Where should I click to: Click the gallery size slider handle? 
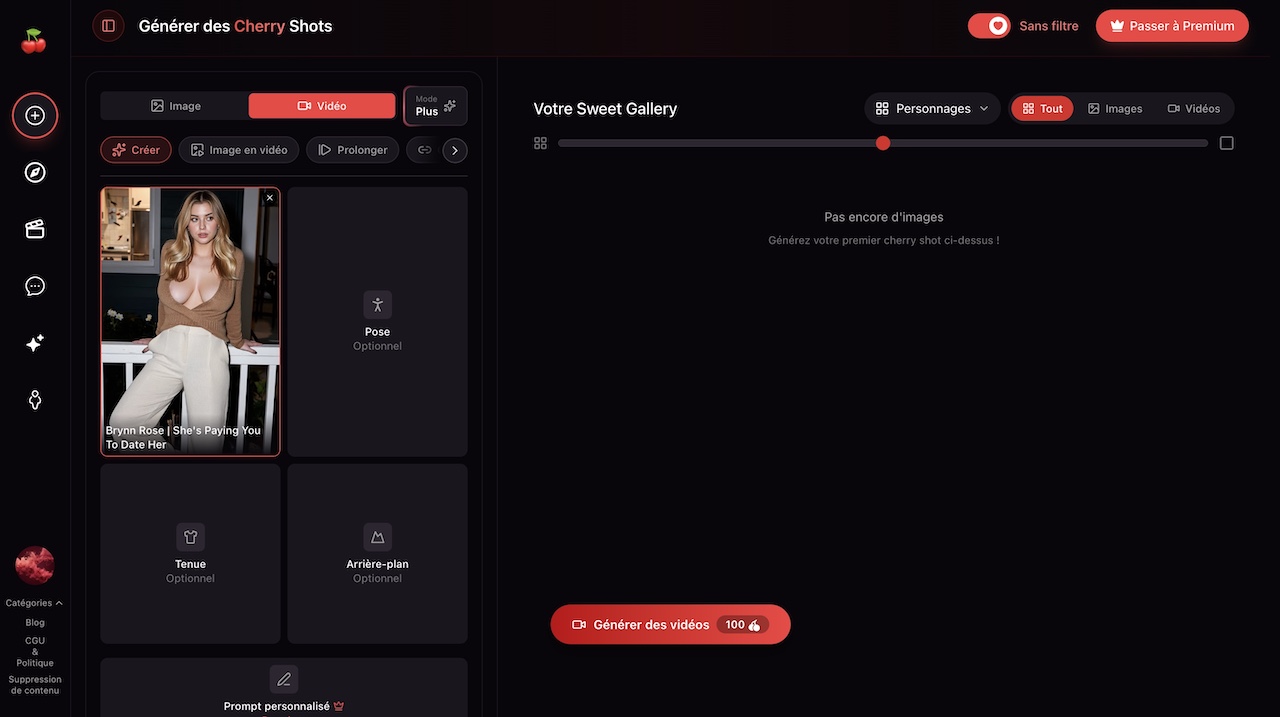pyautogui.click(x=883, y=143)
